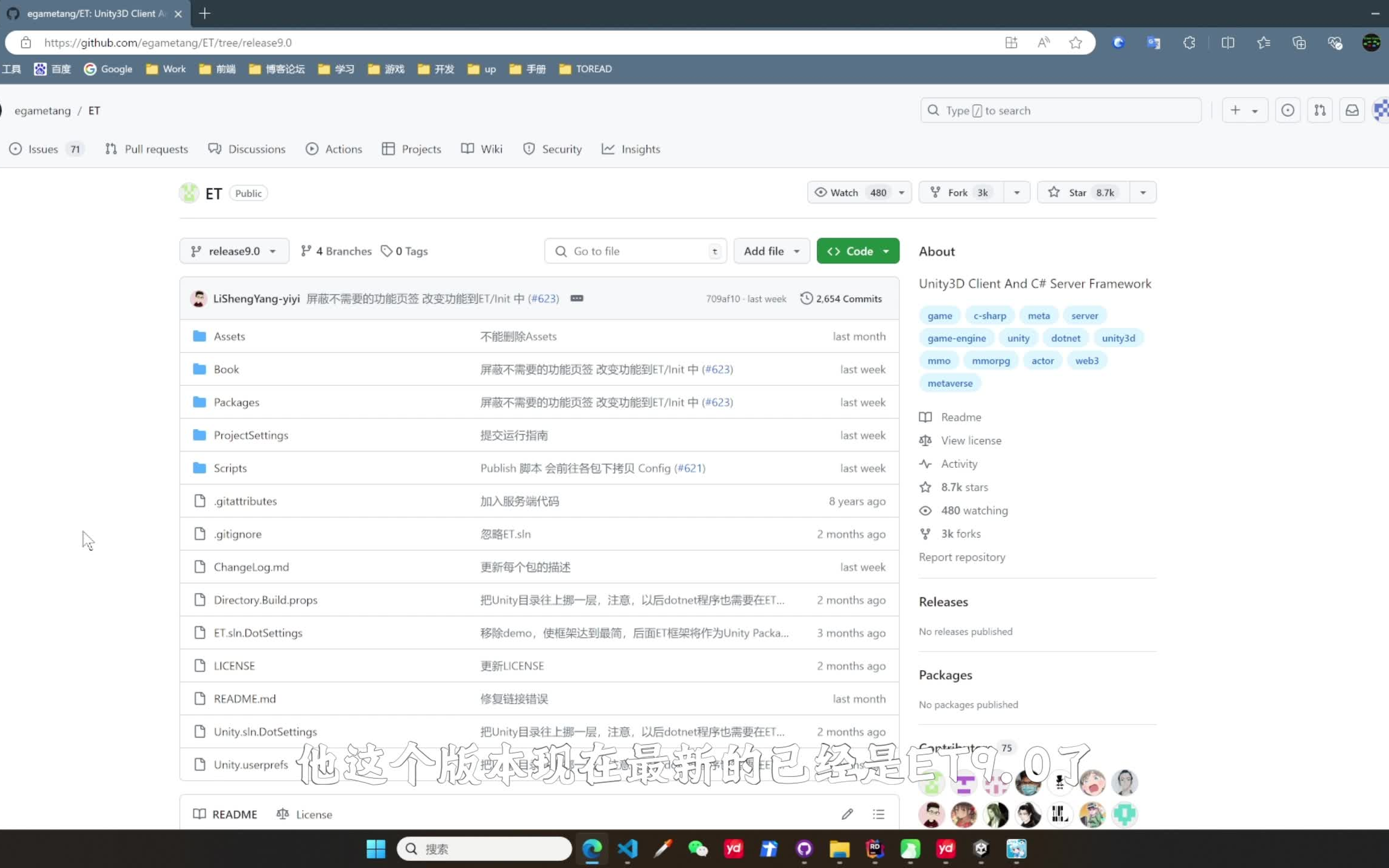Viewport: 1389px width, 868px height.
Task: Expand commit message ellipsis button
Action: [577, 298]
